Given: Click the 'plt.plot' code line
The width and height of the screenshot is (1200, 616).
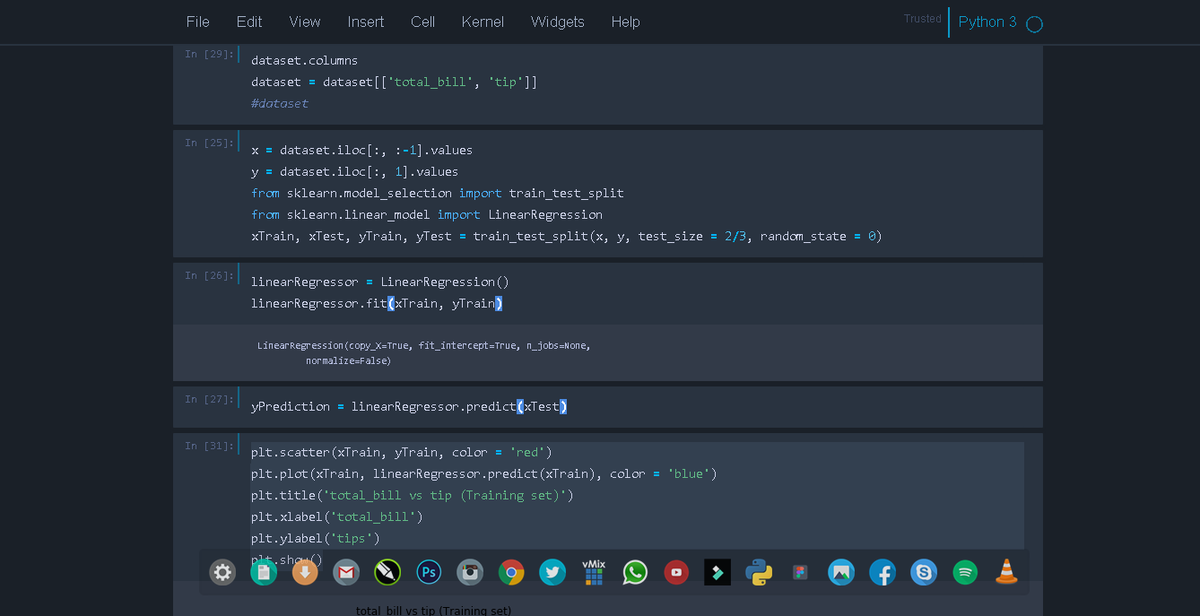Looking at the screenshot, I should [x=484, y=474].
